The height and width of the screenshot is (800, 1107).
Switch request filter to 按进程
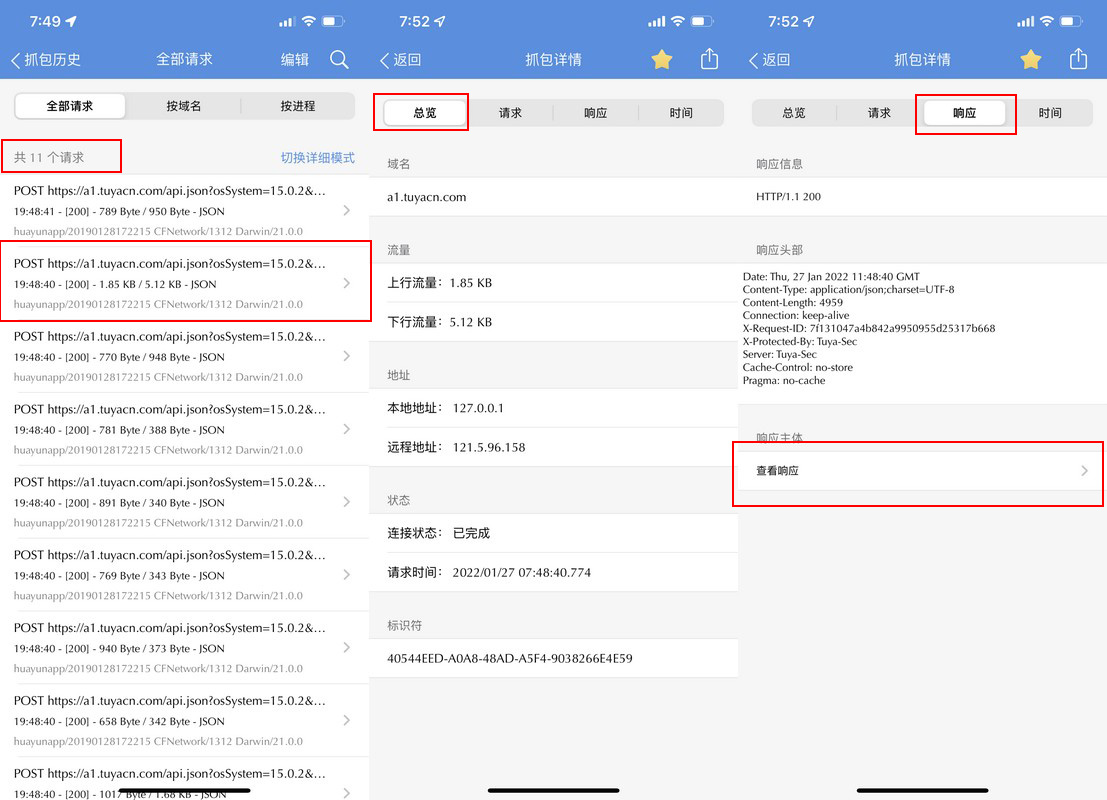[x=300, y=105]
